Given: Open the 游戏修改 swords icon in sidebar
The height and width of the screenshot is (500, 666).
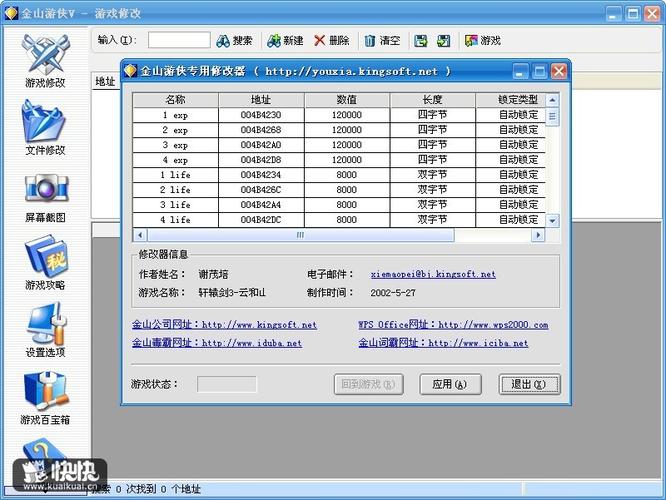Looking at the screenshot, I should pyautogui.click(x=45, y=53).
